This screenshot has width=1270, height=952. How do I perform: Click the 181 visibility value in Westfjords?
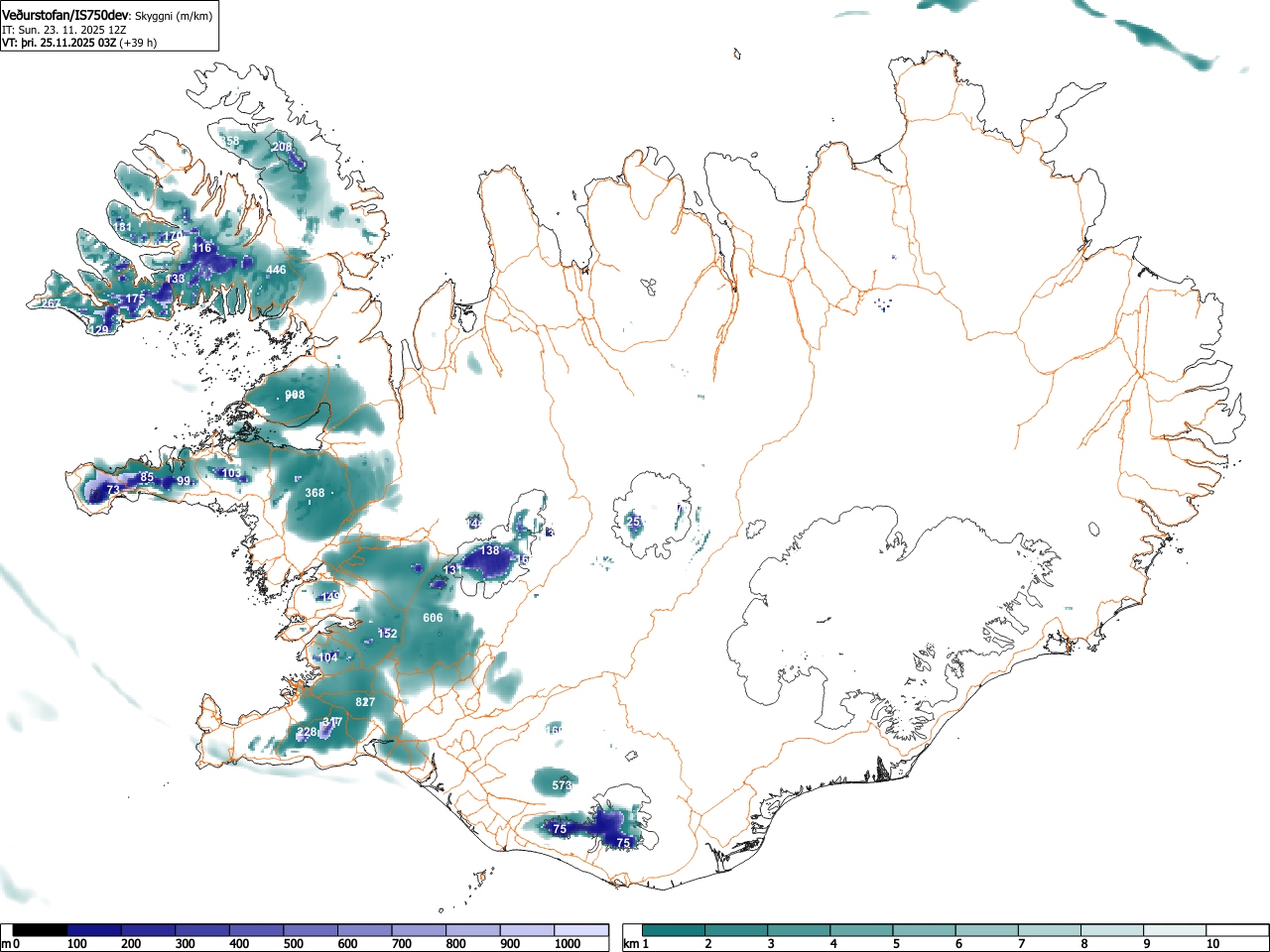[x=122, y=227]
